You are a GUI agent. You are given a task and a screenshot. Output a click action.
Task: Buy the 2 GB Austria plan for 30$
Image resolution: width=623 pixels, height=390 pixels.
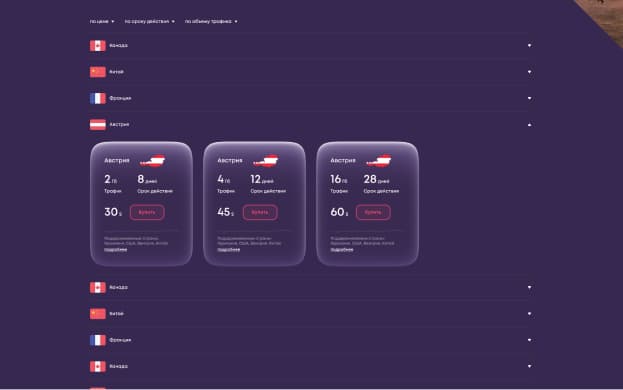(x=147, y=212)
